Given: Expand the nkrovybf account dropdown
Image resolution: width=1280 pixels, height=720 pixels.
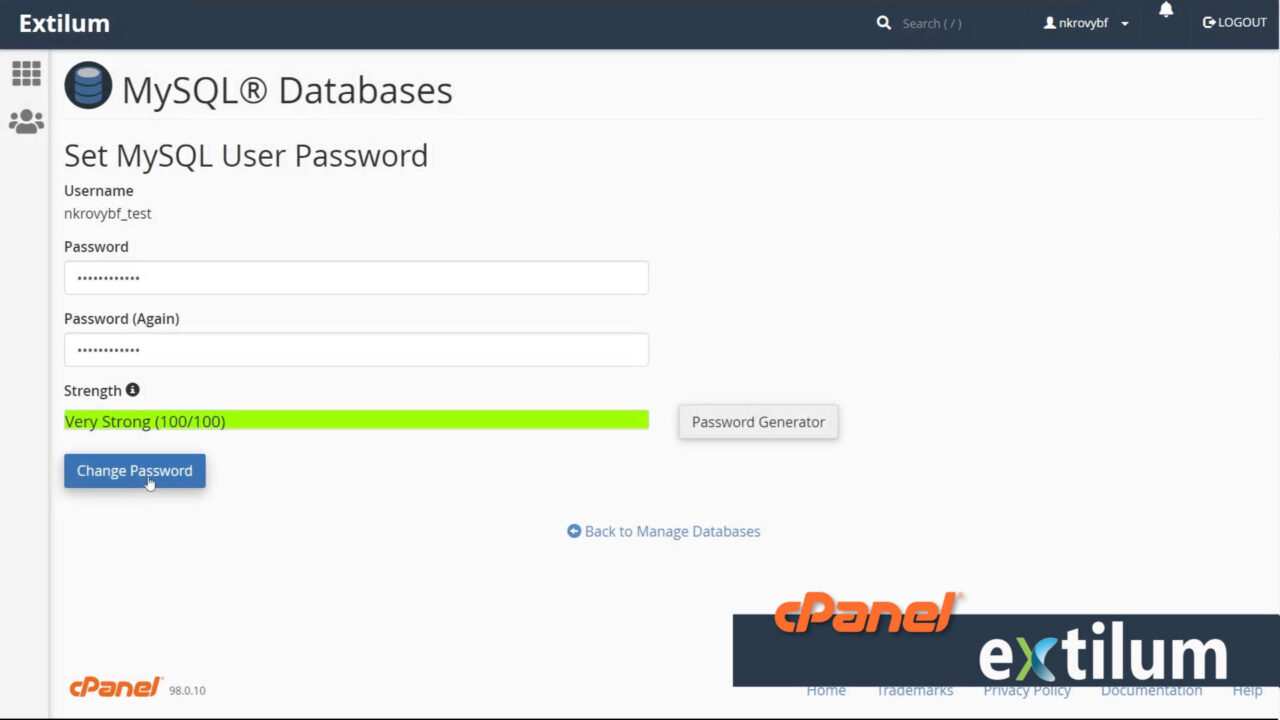Looking at the screenshot, I should pos(1124,23).
